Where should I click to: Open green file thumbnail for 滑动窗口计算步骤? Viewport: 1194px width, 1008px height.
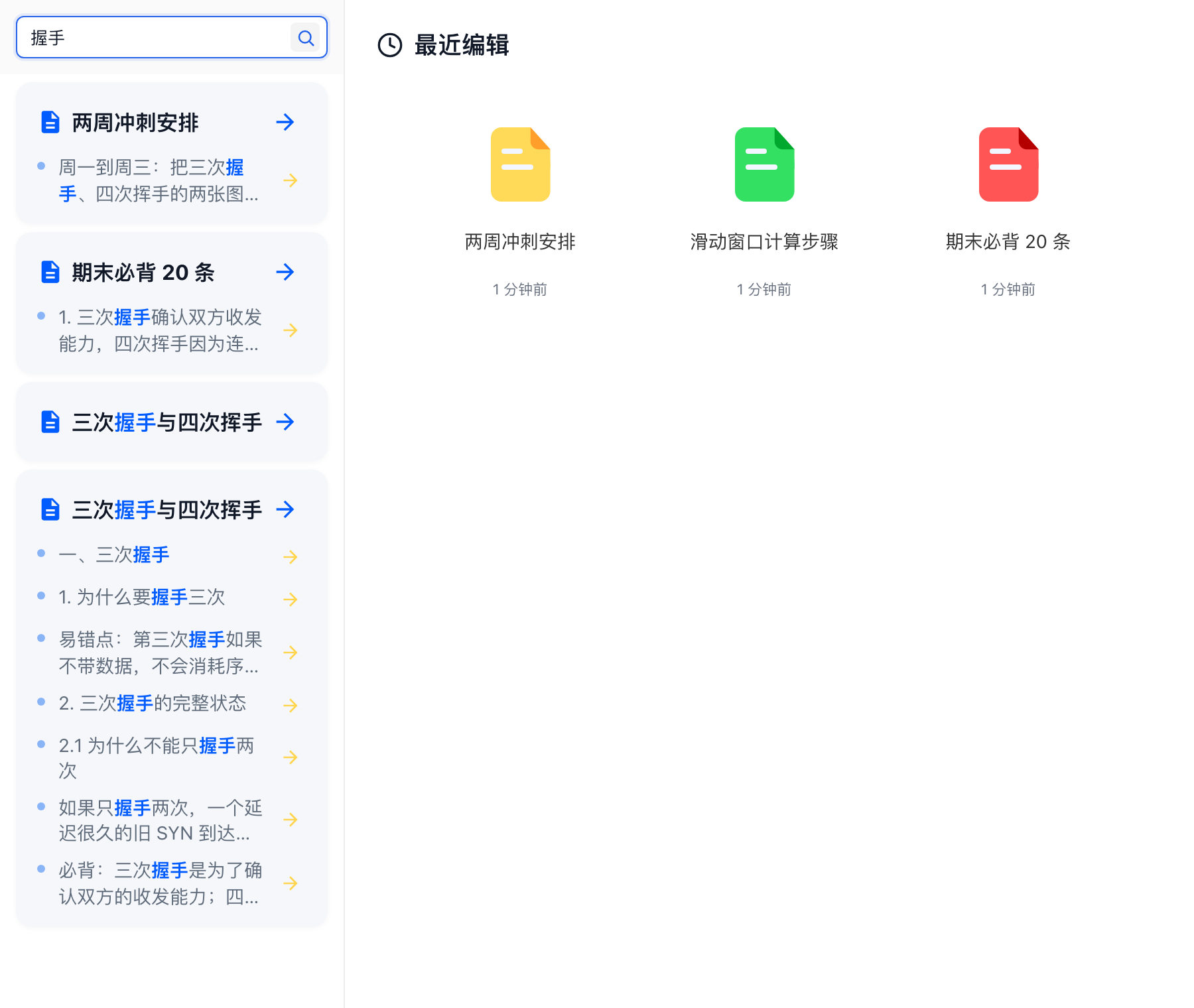point(765,164)
